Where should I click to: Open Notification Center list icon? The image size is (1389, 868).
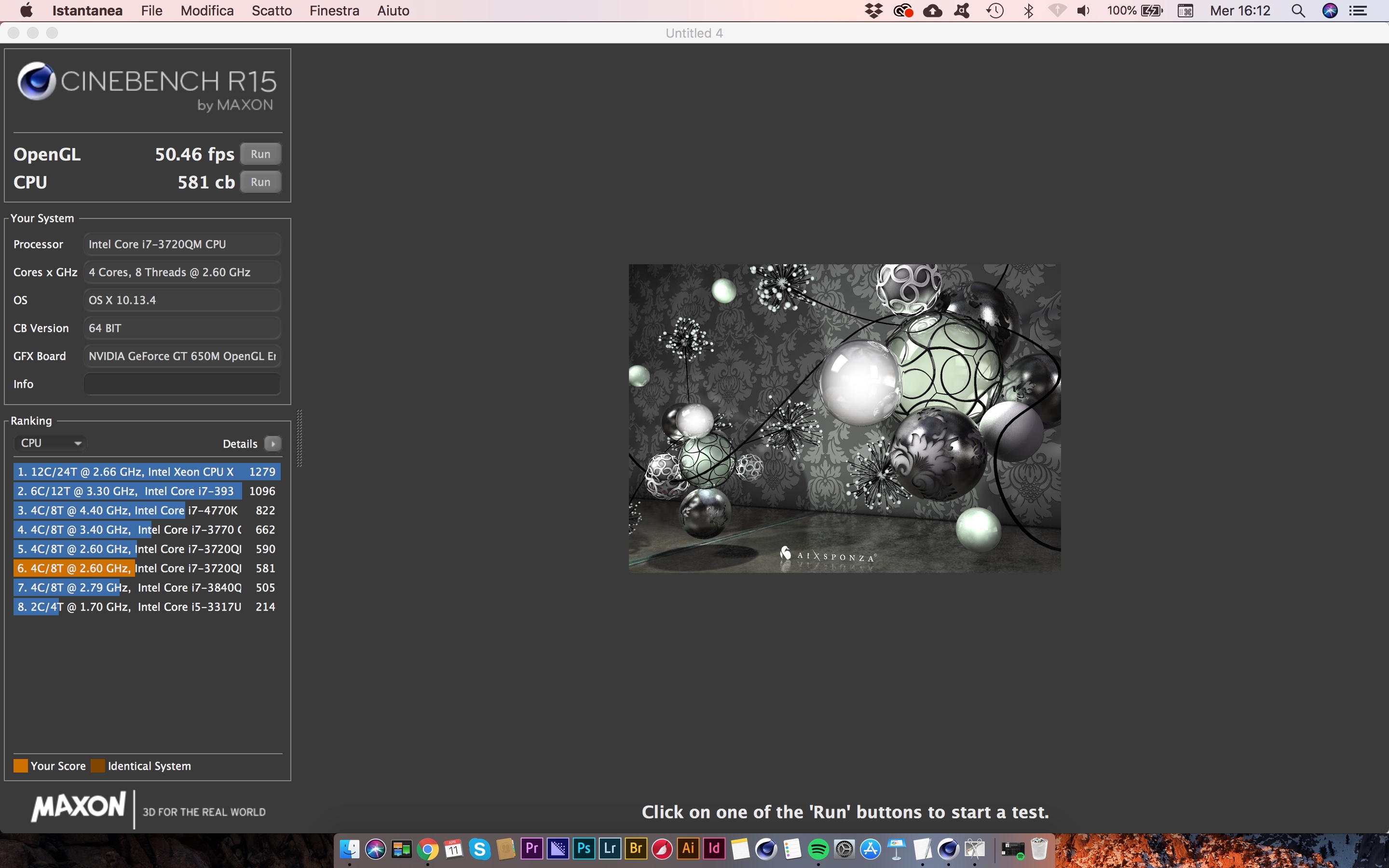pyautogui.click(x=1358, y=11)
